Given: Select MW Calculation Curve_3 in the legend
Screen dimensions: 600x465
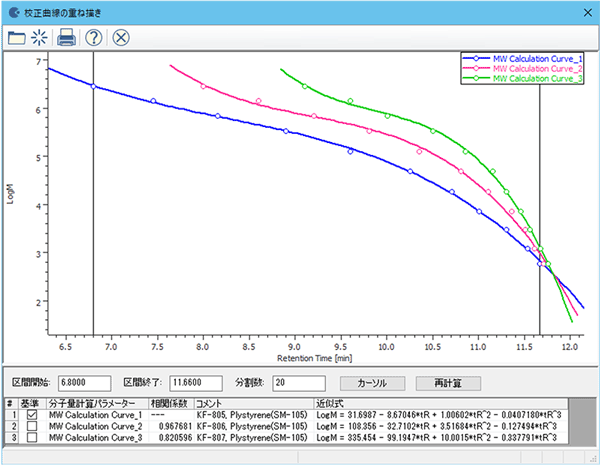Looking at the screenshot, I should pos(537,78).
